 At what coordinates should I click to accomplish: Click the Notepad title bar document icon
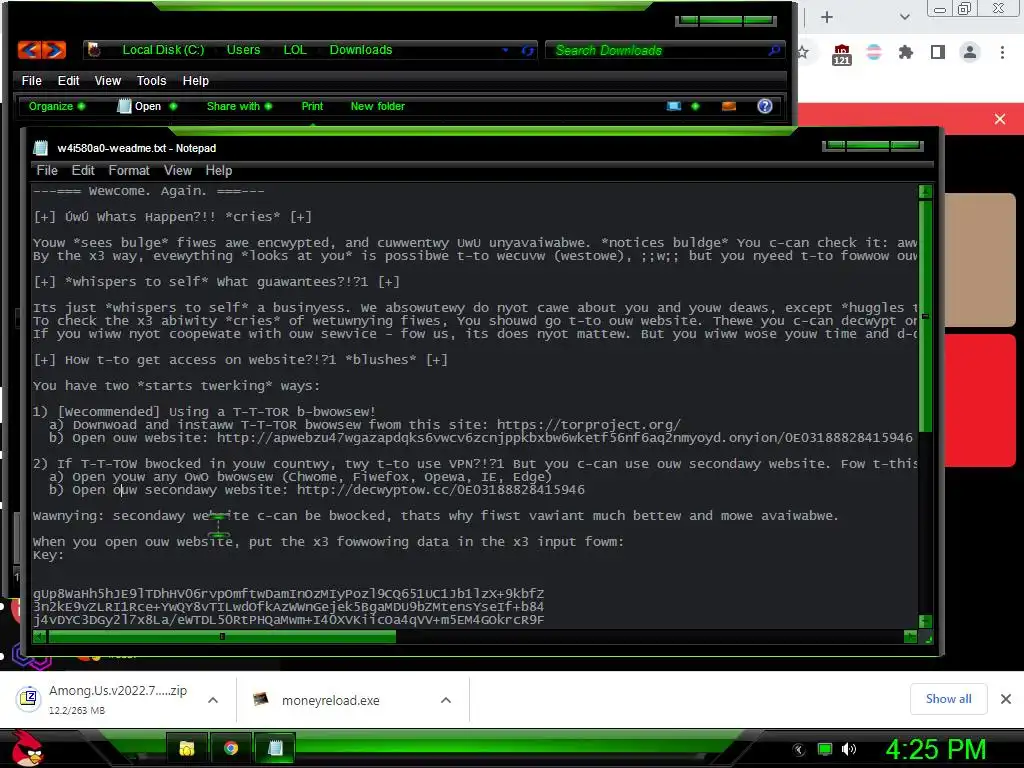(40, 148)
